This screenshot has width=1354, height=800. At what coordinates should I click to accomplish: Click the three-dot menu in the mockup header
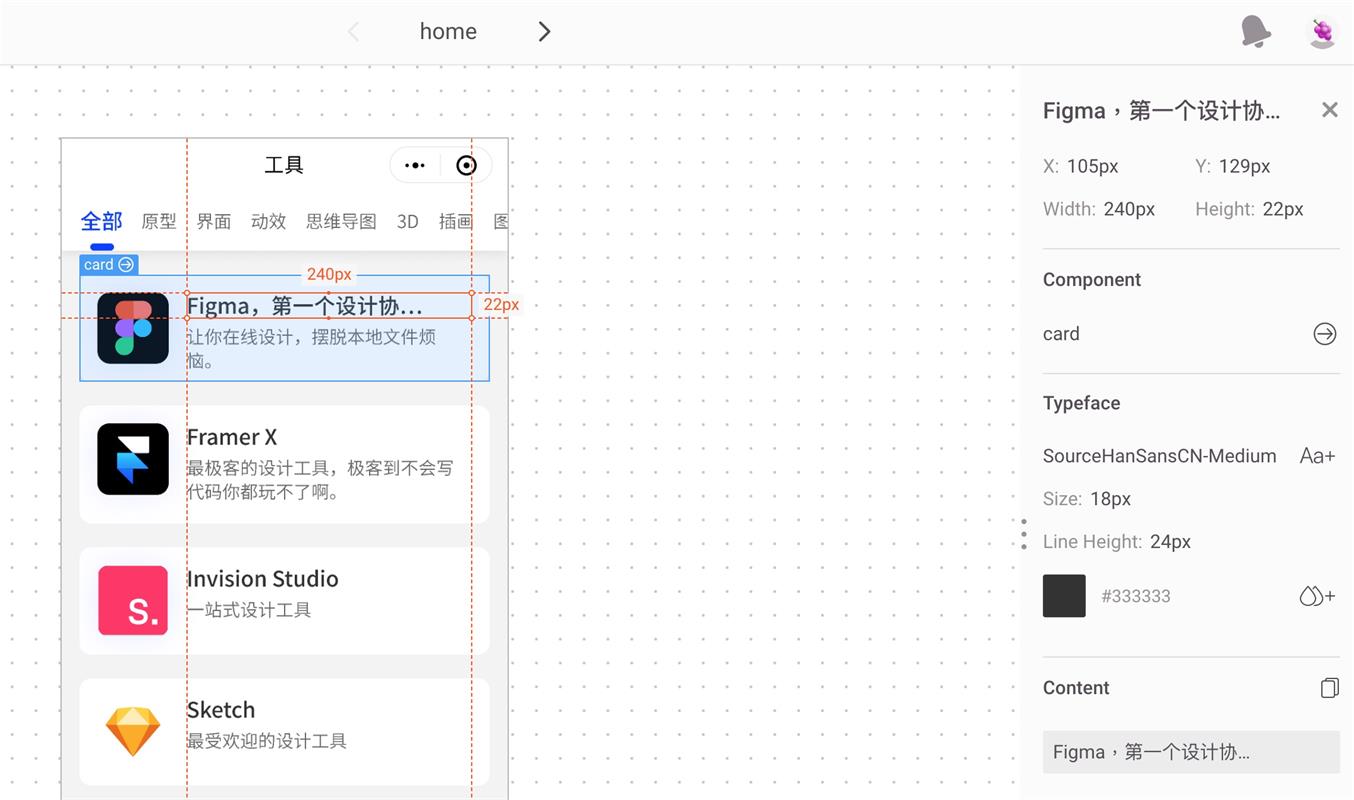[x=415, y=166]
